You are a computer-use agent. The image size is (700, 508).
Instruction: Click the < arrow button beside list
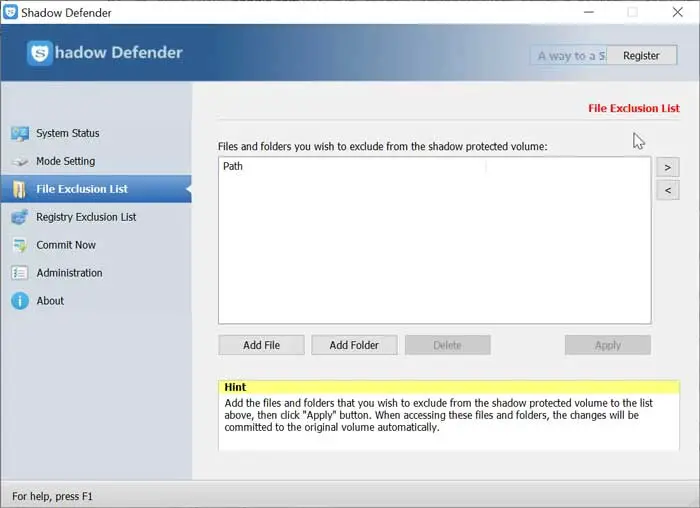pos(668,190)
